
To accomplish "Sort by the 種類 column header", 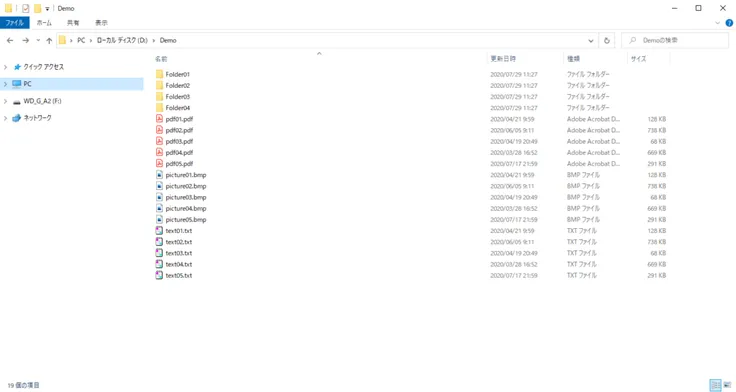I will pyautogui.click(x=573, y=59).
